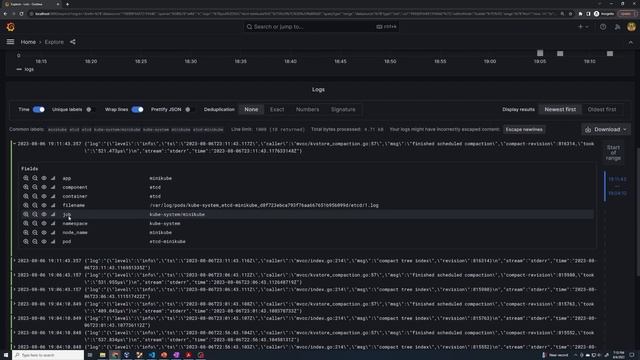
Task: Filter for value on pod row
Action: pyautogui.click(x=26, y=242)
